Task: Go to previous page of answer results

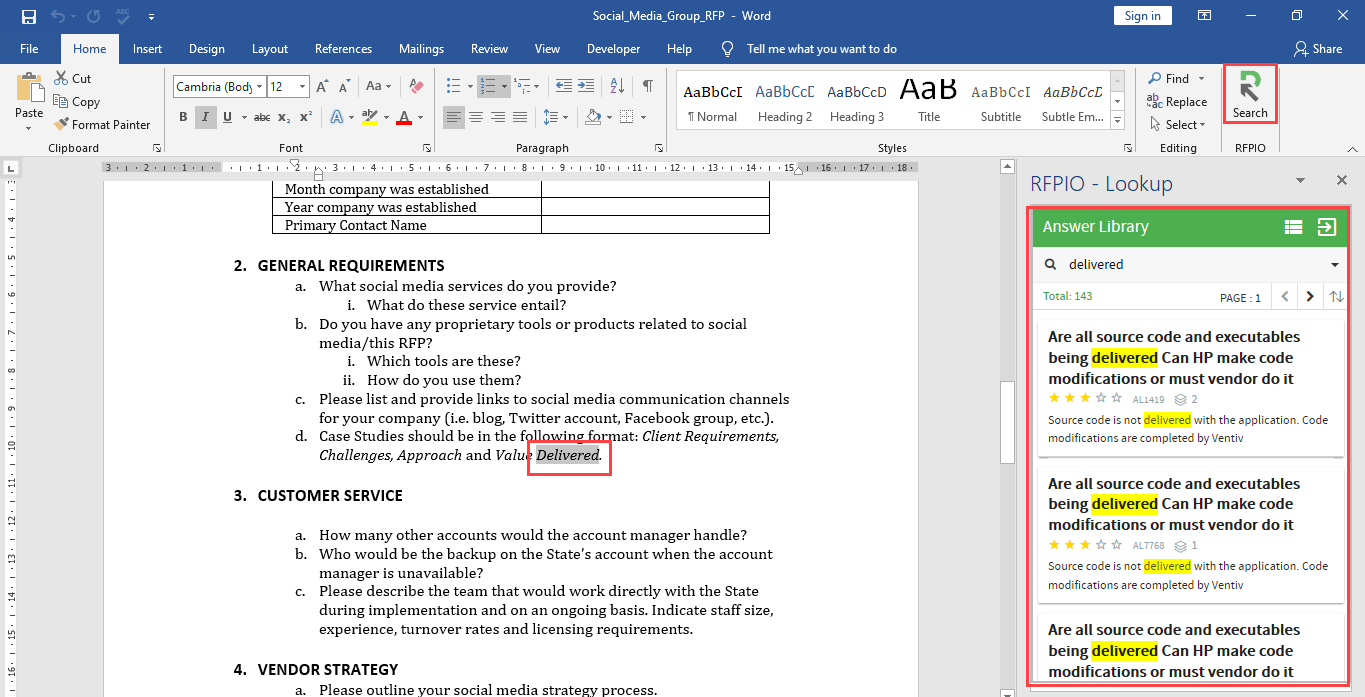Action: (x=1286, y=297)
